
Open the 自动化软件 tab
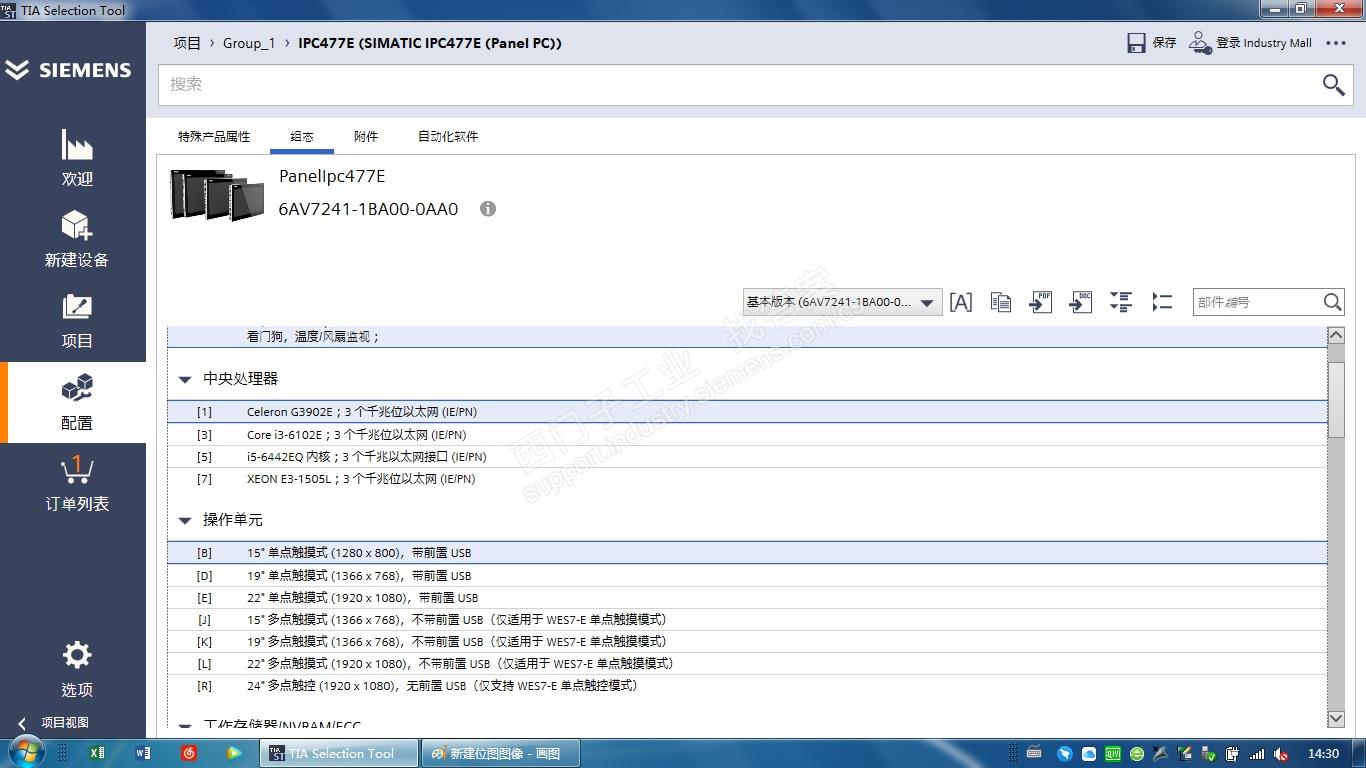point(448,137)
